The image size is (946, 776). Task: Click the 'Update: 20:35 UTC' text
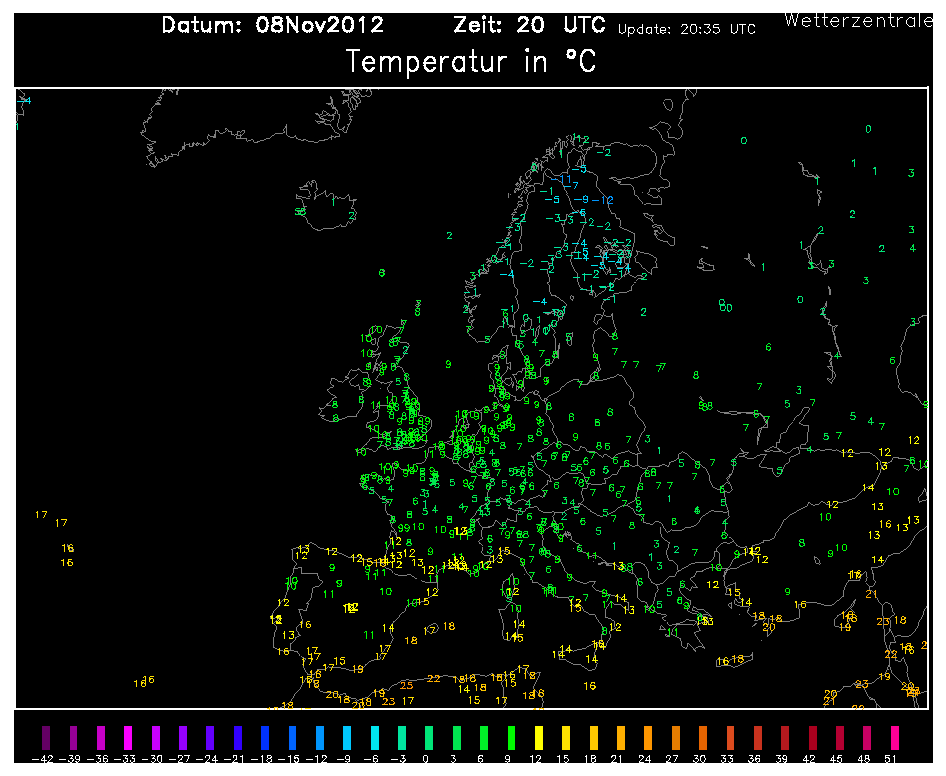pos(687,30)
